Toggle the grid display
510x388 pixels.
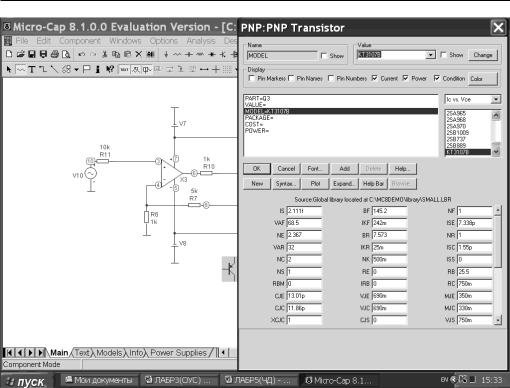[x=227, y=69]
